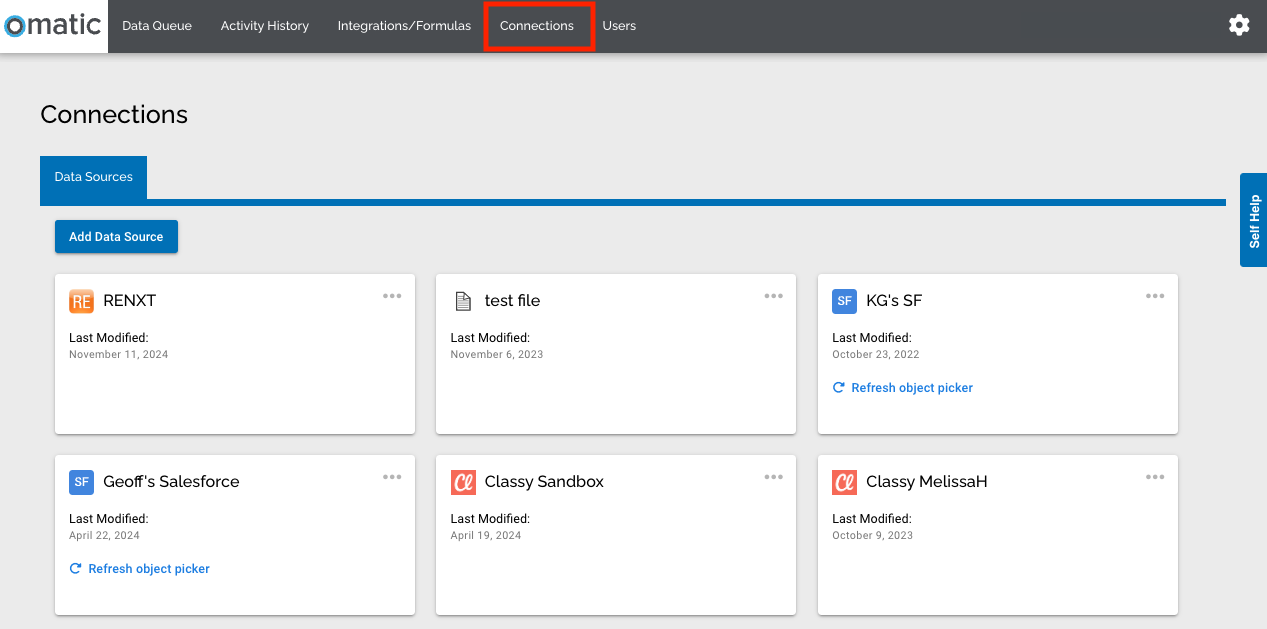
Task: Click the RENXT orange RE icon
Action: [x=81, y=301]
